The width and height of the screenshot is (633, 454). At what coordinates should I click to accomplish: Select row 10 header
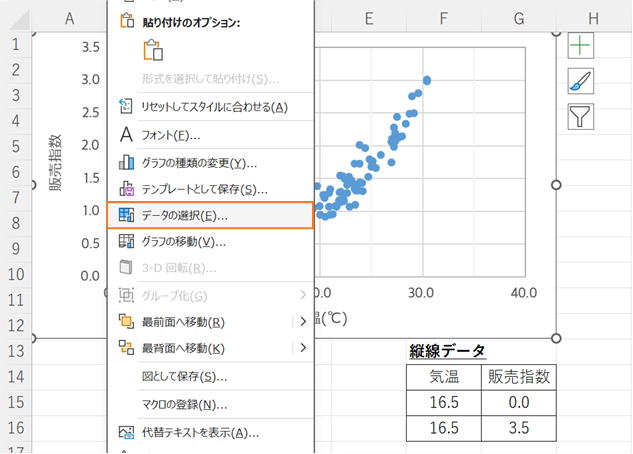point(15,274)
